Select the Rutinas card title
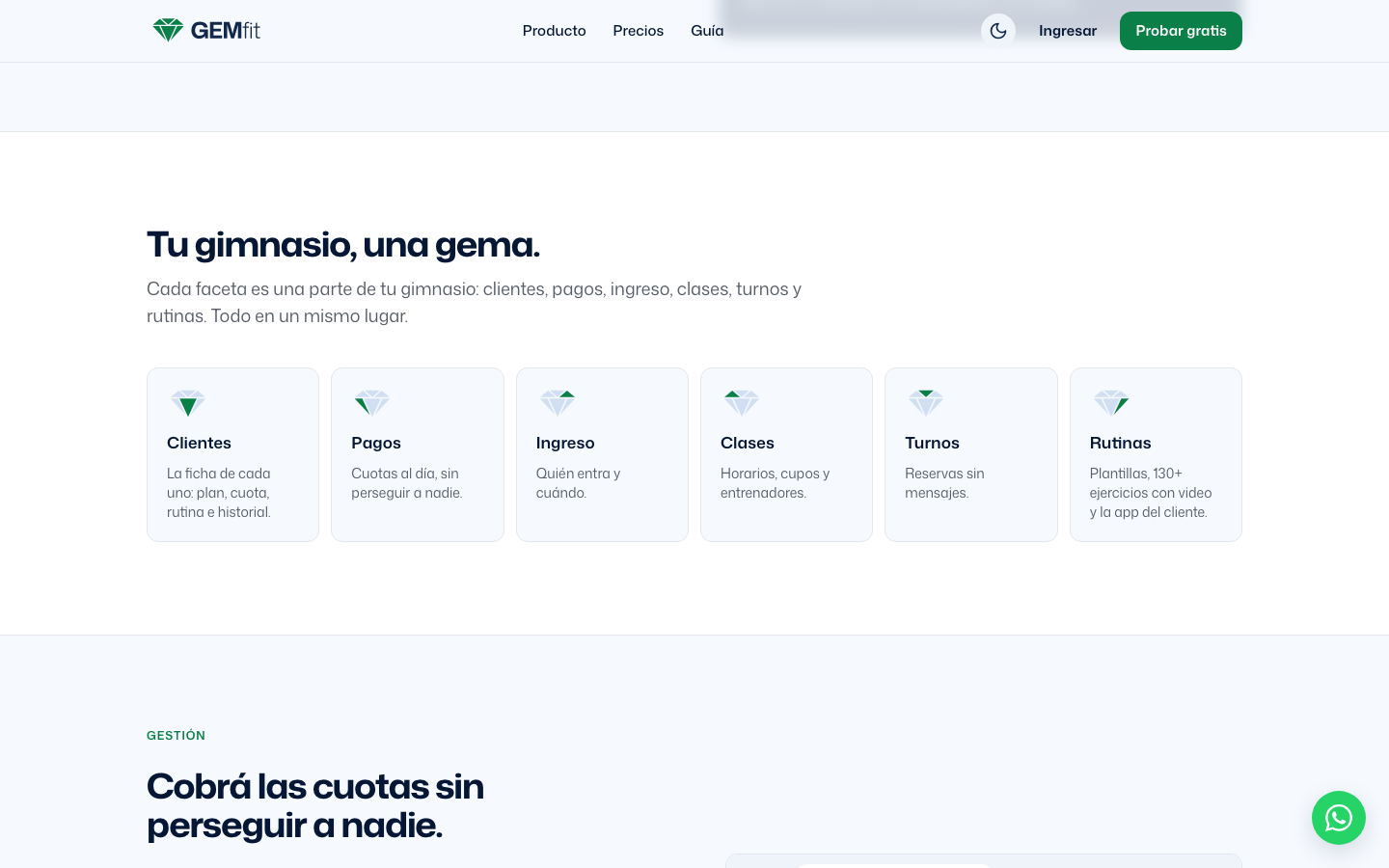 (x=1120, y=443)
